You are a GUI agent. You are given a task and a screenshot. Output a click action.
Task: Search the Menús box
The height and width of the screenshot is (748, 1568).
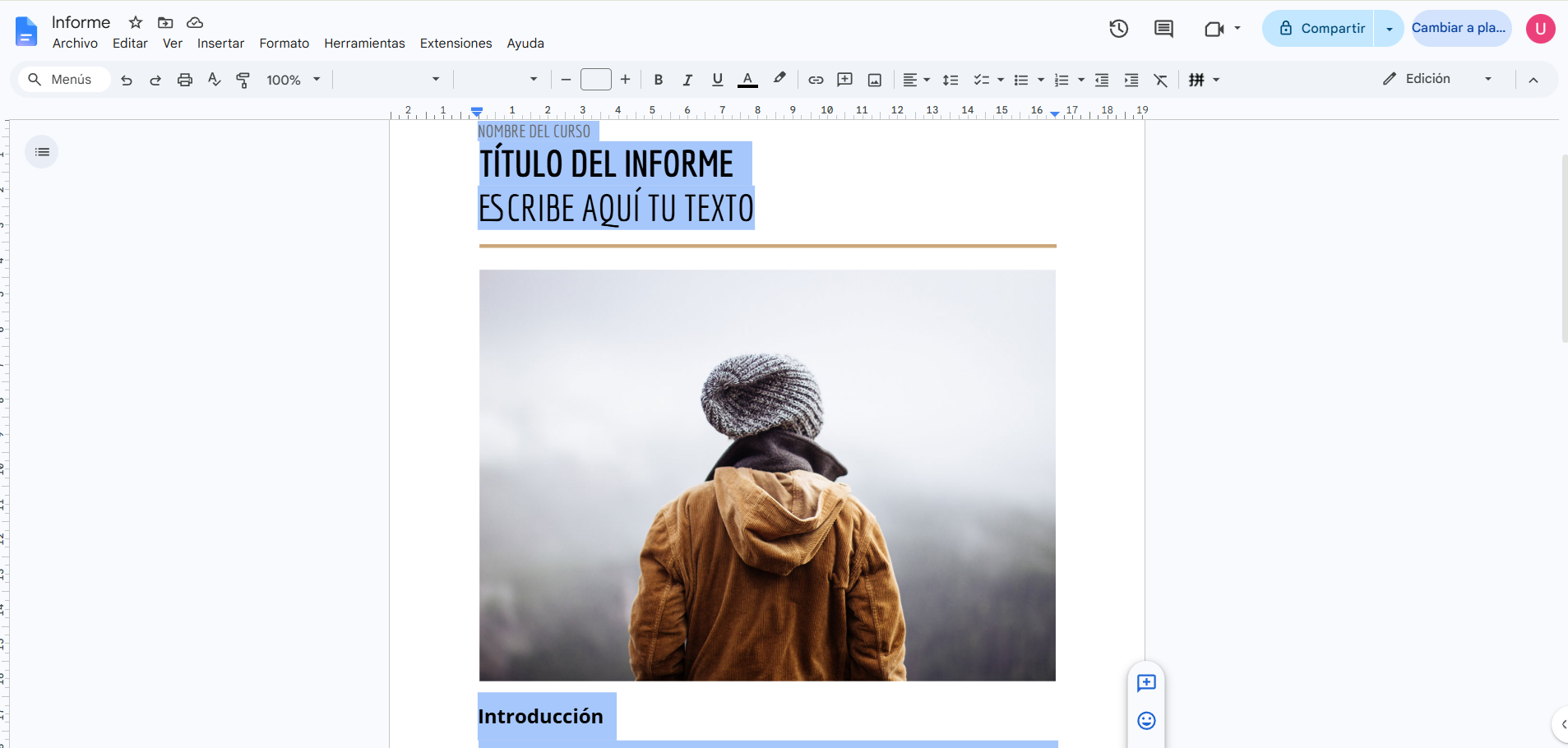[x=64, y=80]
